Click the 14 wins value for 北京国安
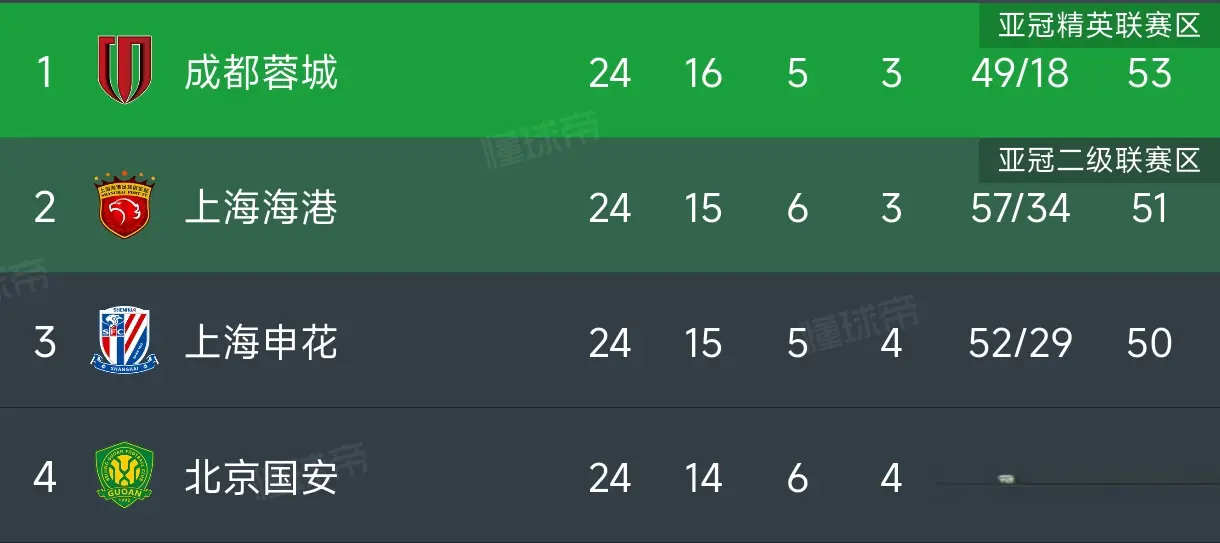 point(703,478)
